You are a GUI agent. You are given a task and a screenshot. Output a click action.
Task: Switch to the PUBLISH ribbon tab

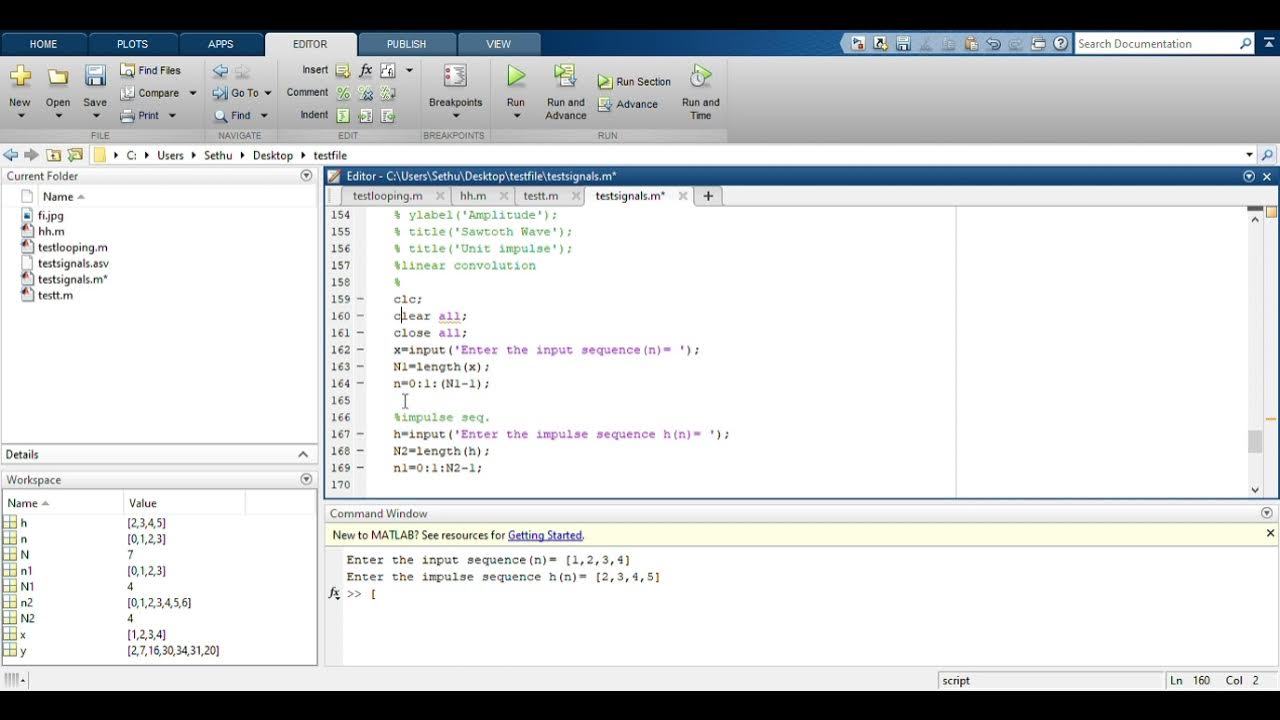pos(406,44)
